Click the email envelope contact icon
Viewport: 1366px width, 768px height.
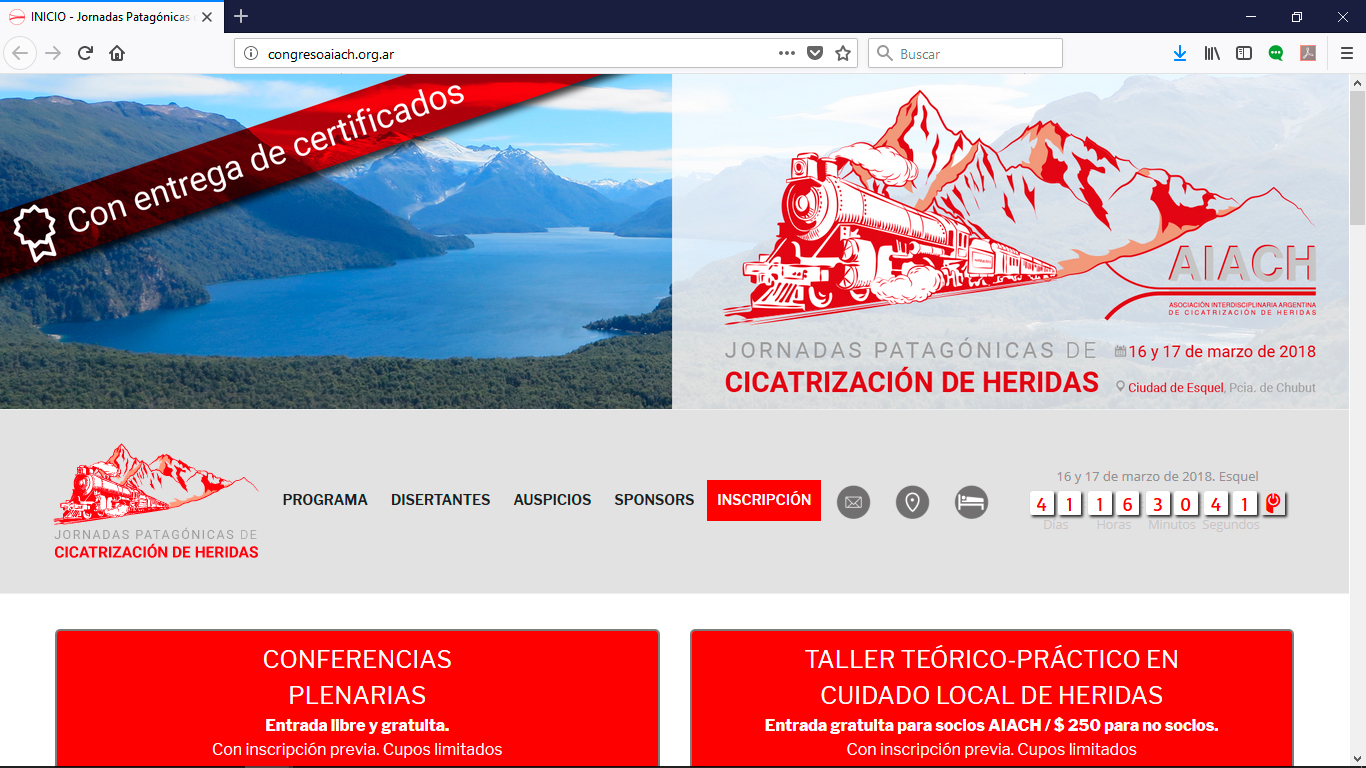tap(853, 501)
